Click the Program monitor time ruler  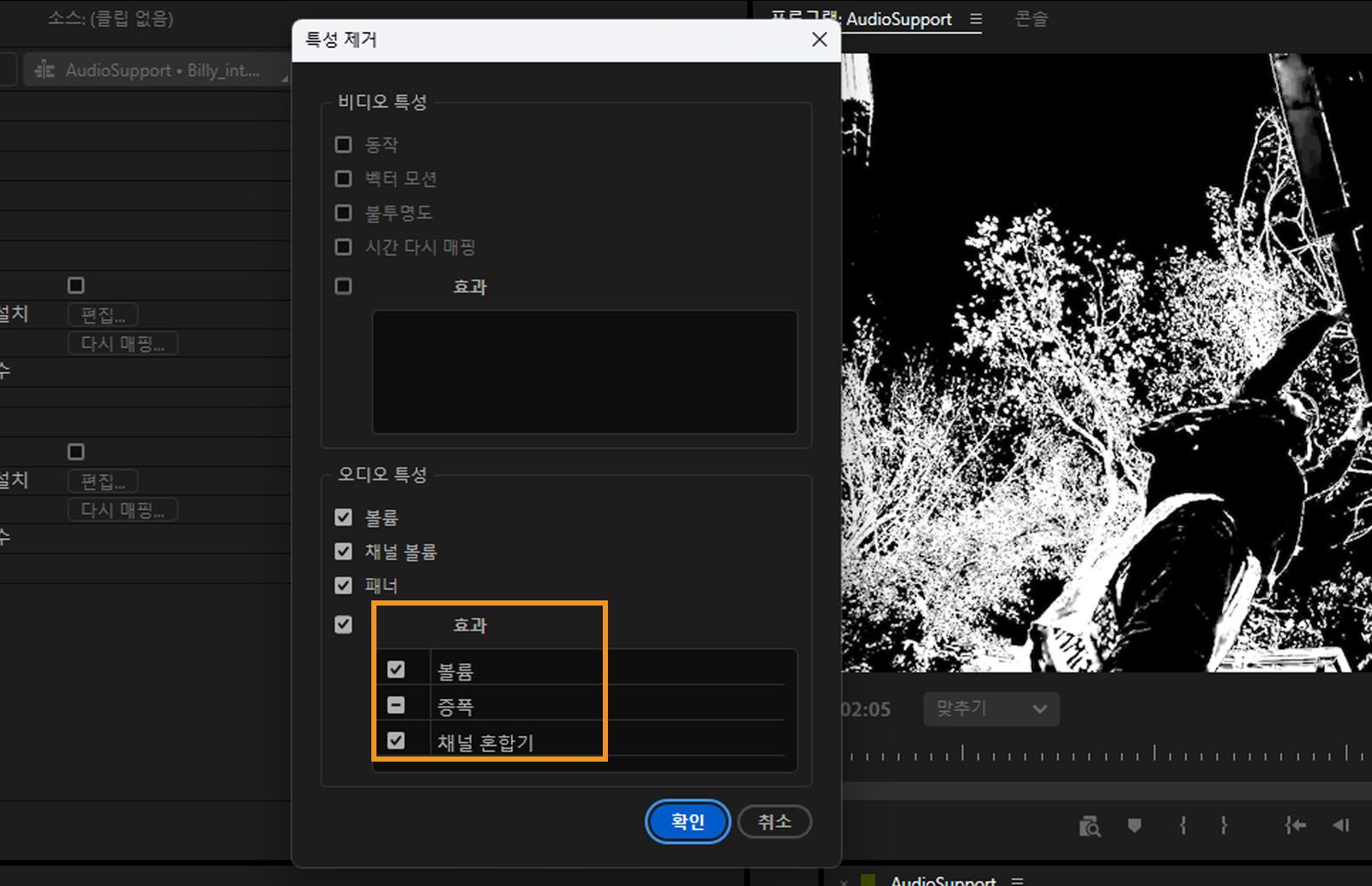1107,753
